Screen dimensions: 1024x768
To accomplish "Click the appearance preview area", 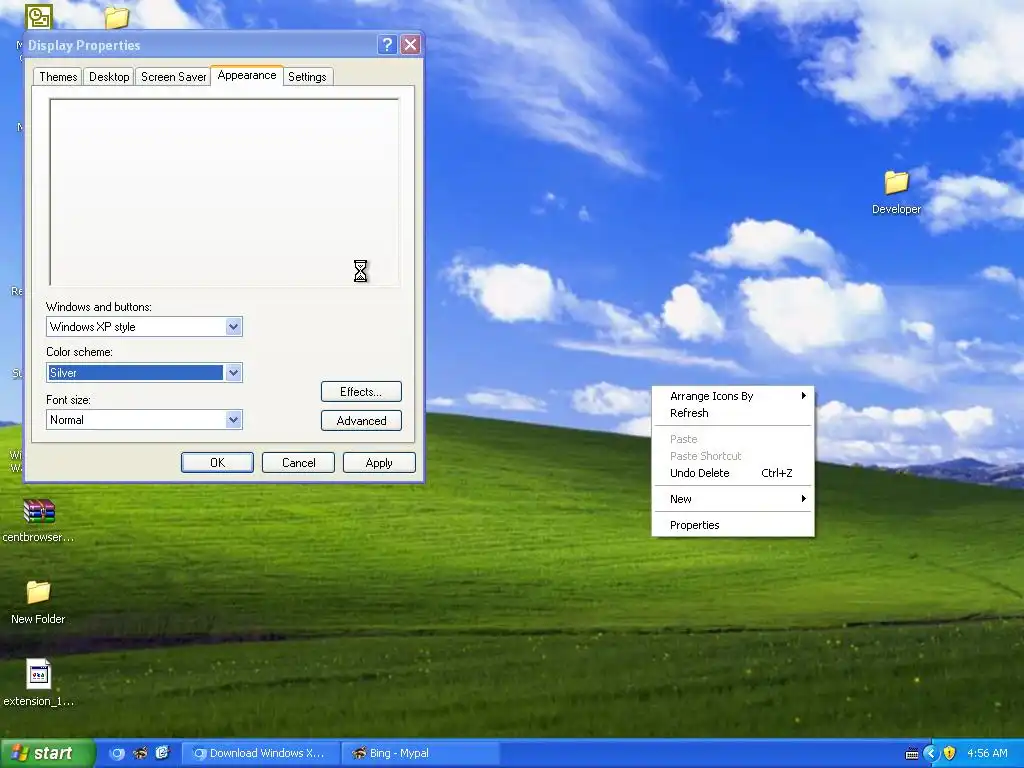I will (225, 193).
